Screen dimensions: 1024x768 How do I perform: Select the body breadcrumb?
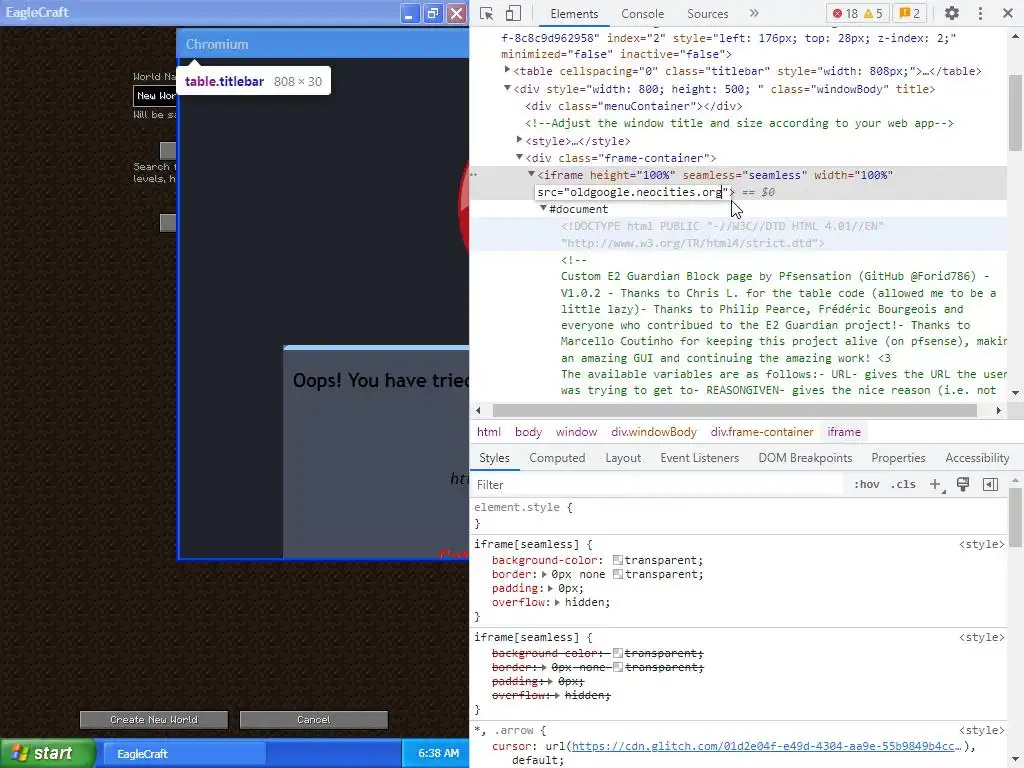[528, 432]
